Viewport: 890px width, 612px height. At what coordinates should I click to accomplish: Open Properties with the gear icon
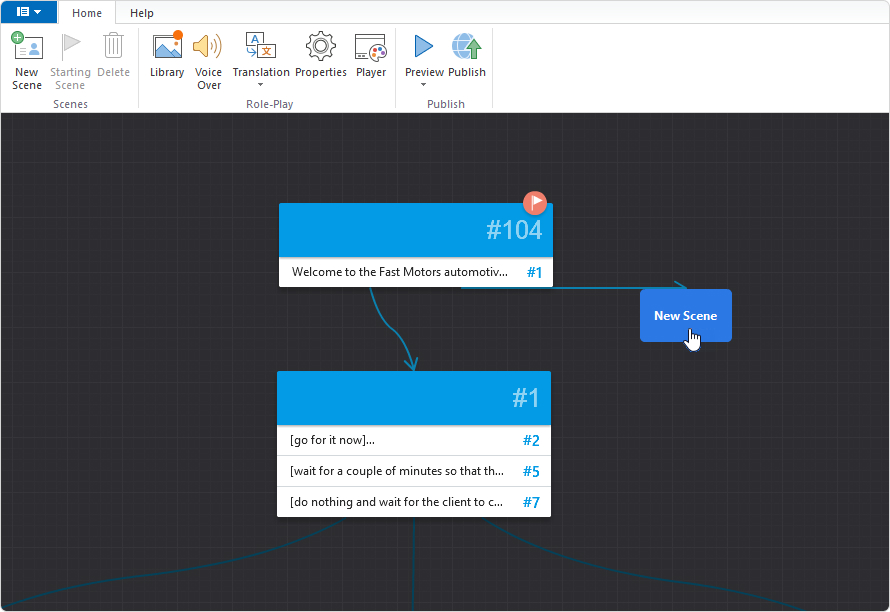pyautogui.click(x=320, y=48)
